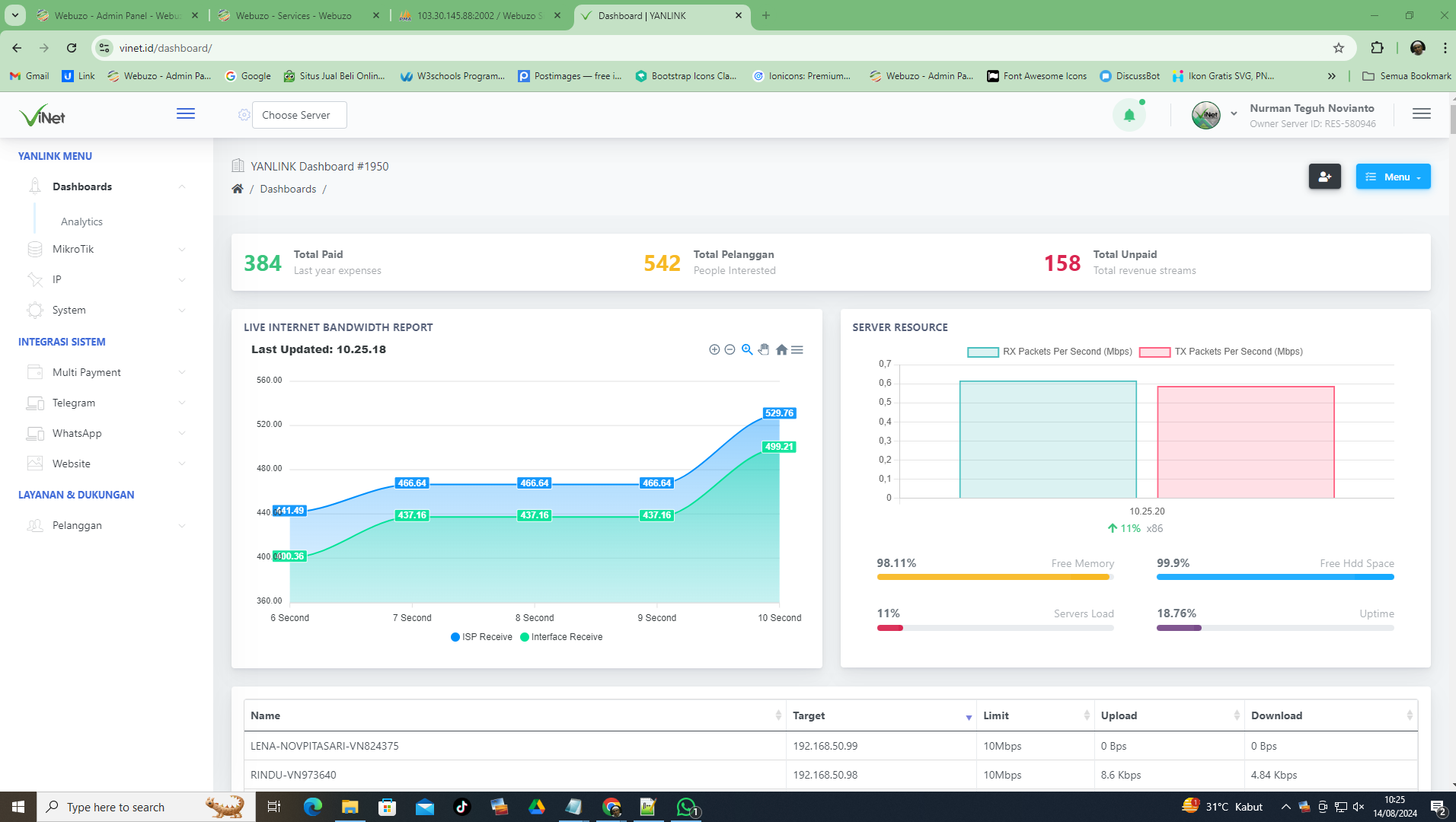Open Microsoft Edge from the taskbar
Viewport: 1456px width, 822px height.
(312, 807)
